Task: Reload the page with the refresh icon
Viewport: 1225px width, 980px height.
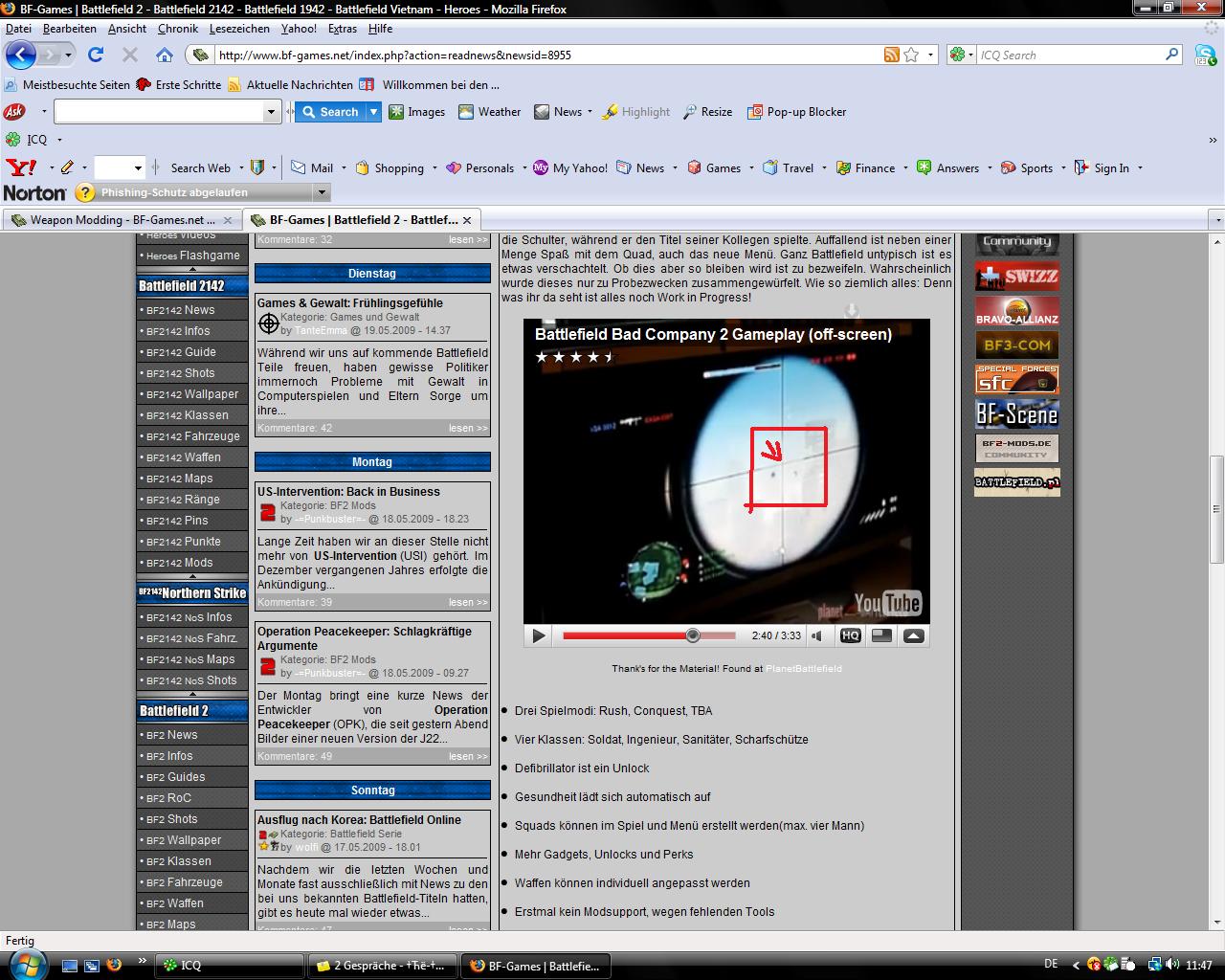Action: [x=96, y=55]
